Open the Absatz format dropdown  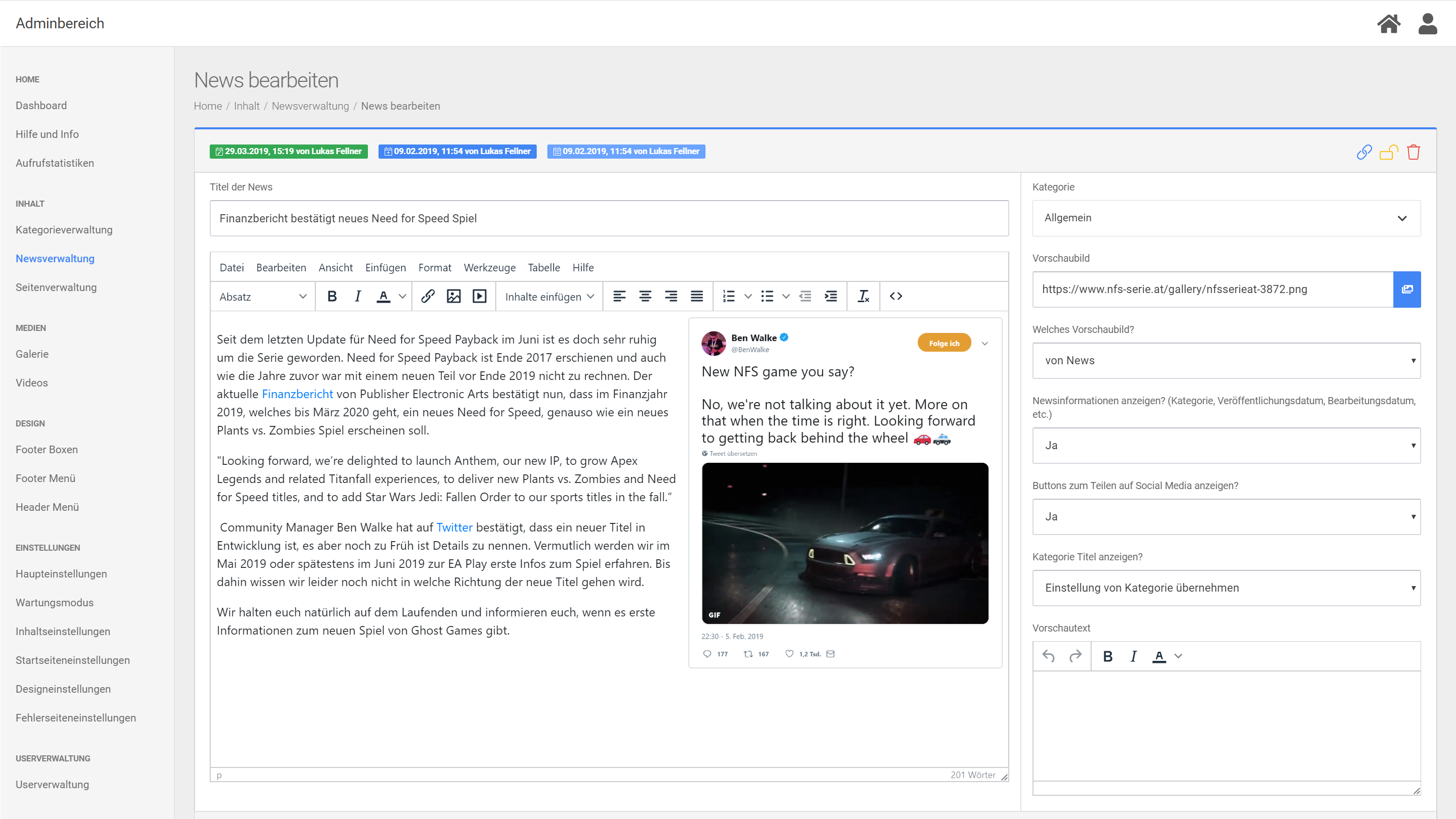(263, 297)
